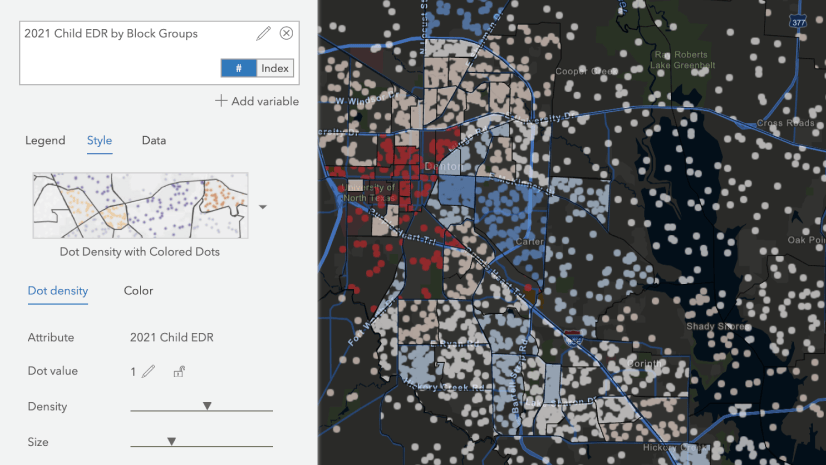The width and height of the screenshot is (826, 465).
Task: Edit the 2021 Child EDR variable name
Action: (x=263, y=33)
